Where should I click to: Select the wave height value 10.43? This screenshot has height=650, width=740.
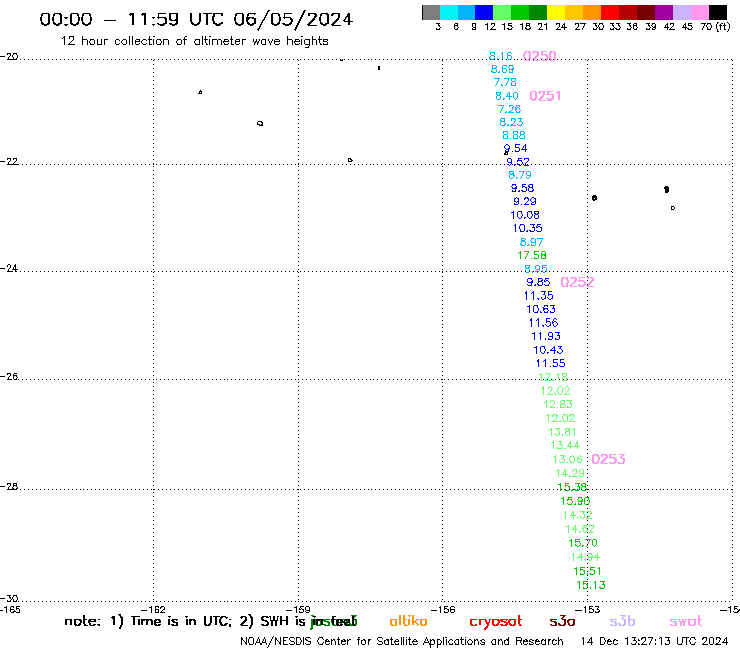[x=548, y=350]
